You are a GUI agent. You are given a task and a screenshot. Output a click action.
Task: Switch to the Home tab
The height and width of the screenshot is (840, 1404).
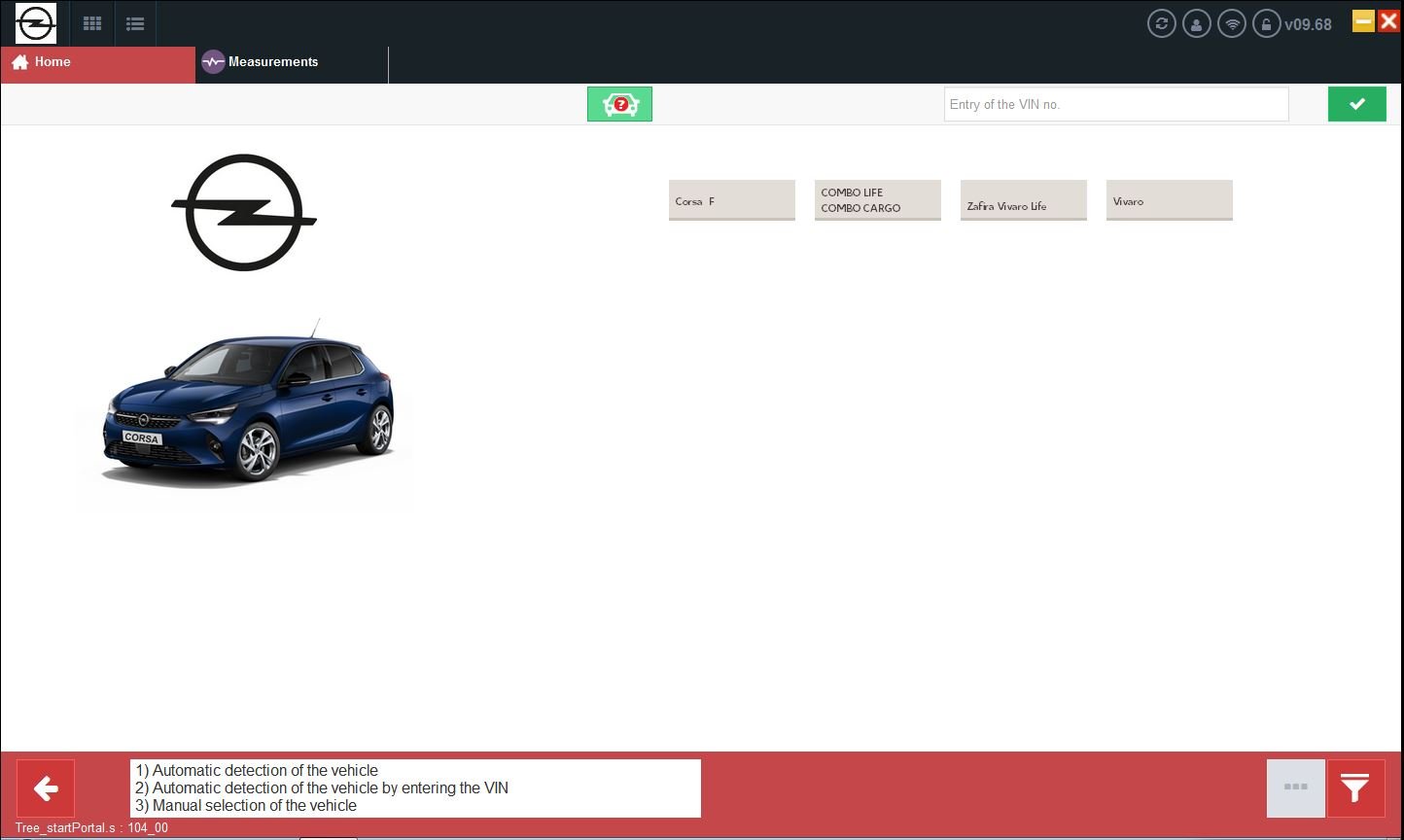point(51,61)
